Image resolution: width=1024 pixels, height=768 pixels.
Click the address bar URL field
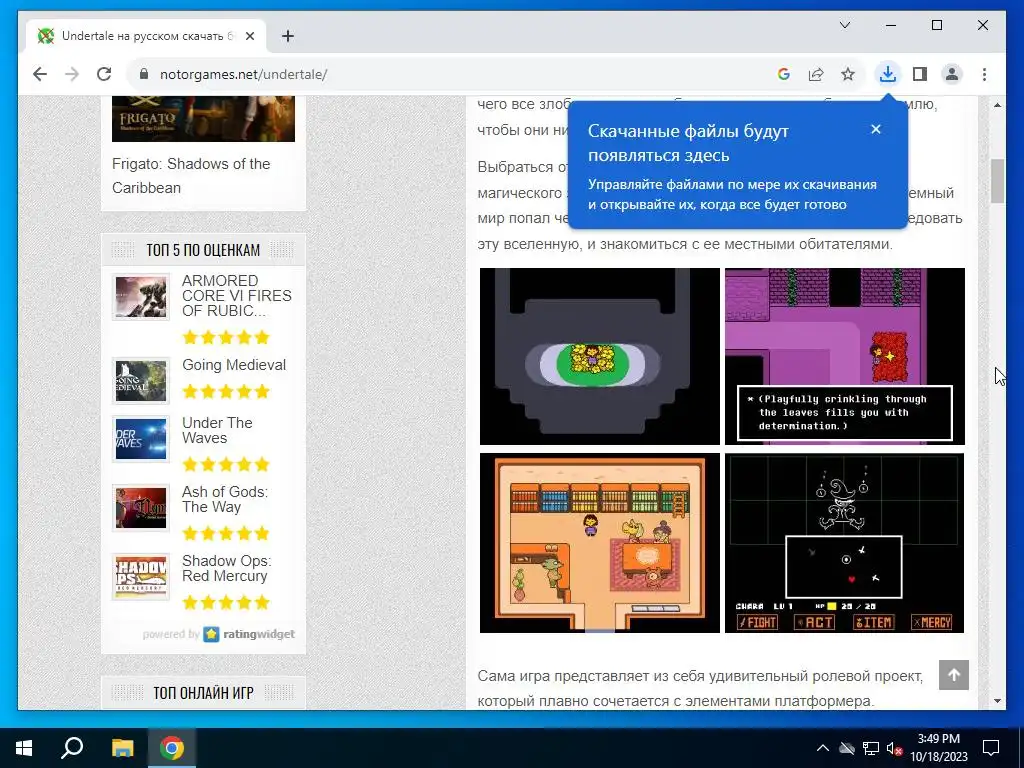click(x=451, y=74)
